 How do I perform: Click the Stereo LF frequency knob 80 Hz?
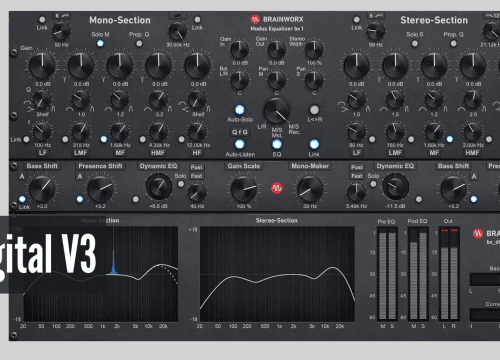[x=356, y=132]
